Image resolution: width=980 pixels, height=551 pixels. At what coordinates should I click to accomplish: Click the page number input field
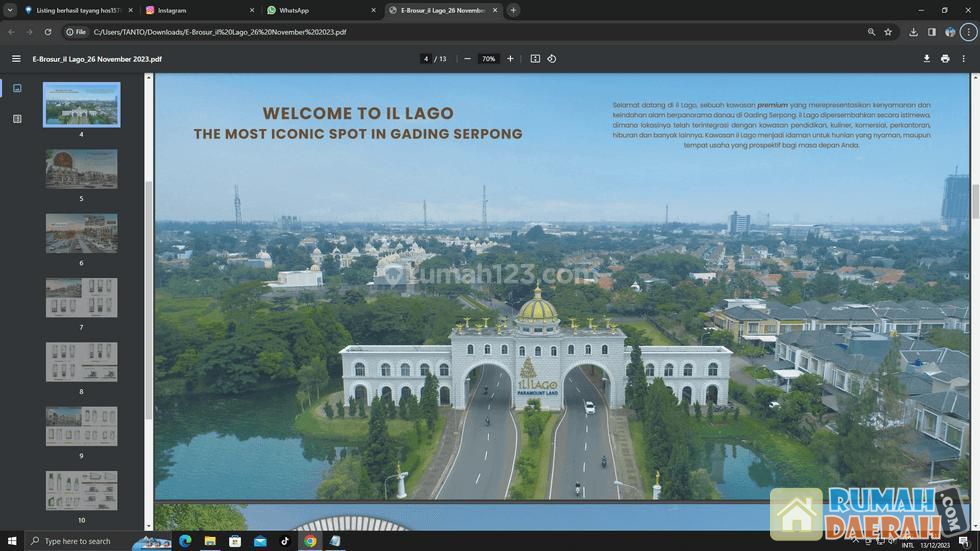click(x=426, y=59)
